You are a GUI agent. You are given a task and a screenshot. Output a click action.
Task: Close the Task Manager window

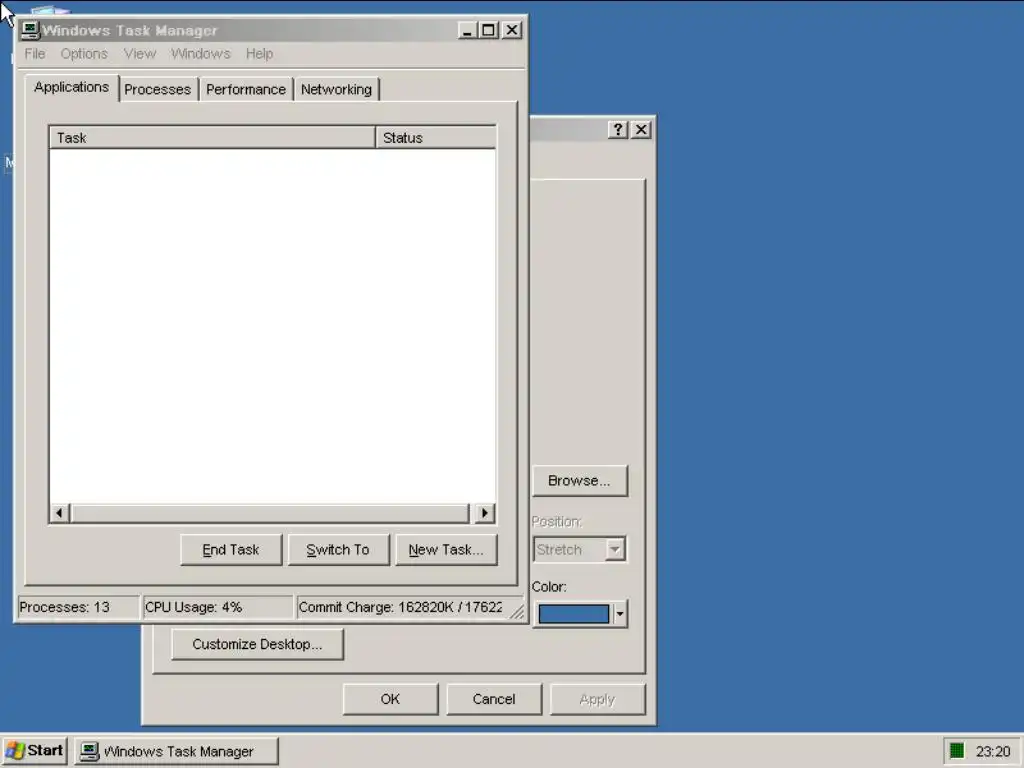[x=512, y=30]
